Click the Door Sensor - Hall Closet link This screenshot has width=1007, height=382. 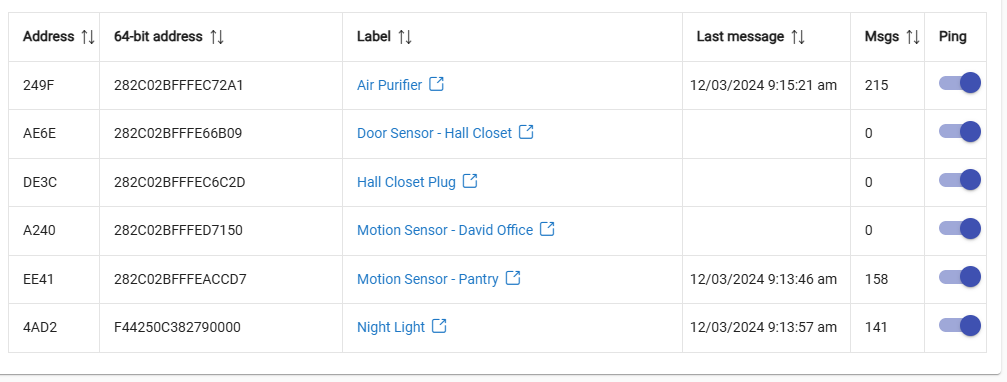[434, 134]
